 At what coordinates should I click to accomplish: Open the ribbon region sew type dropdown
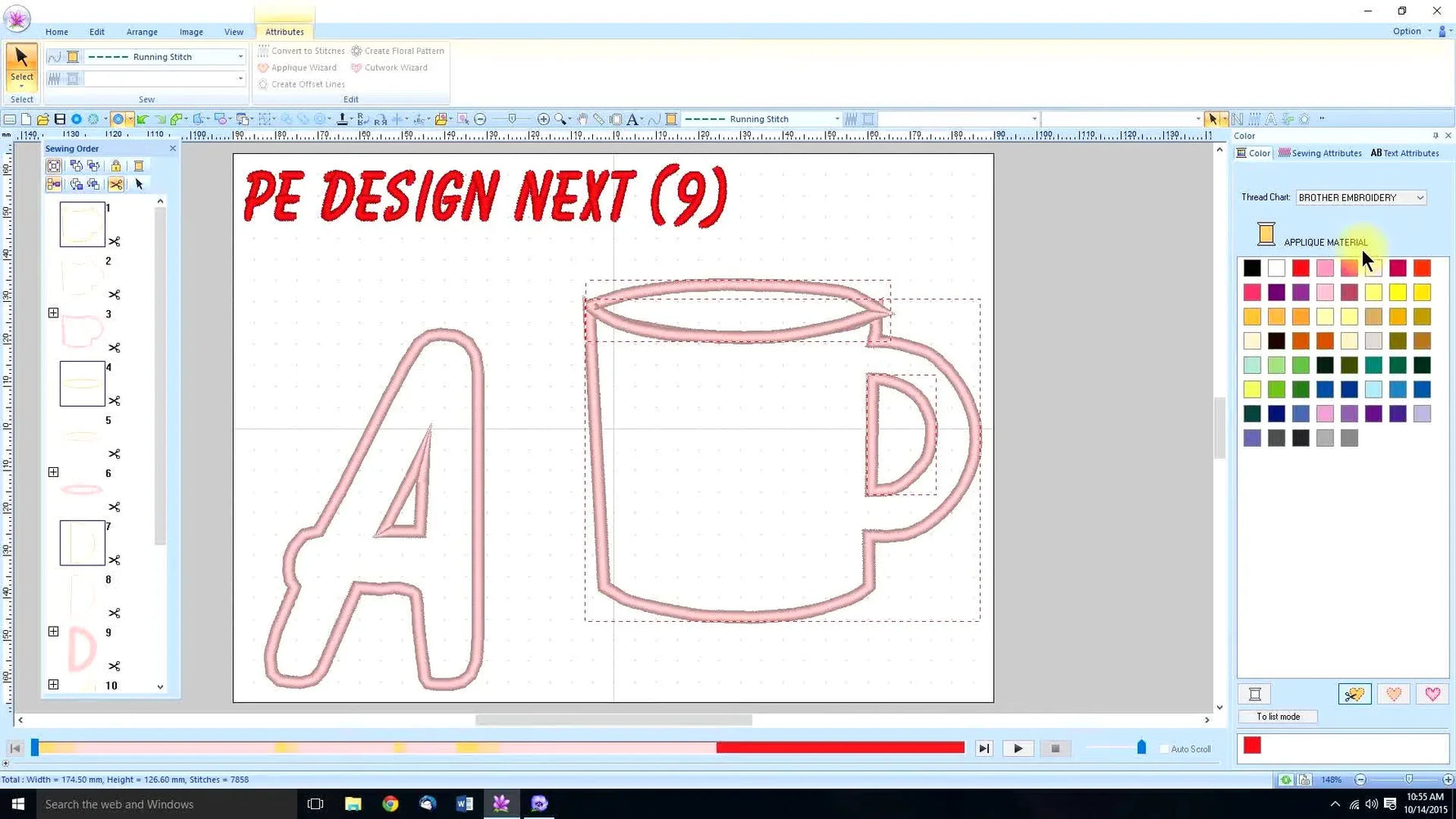240,79
